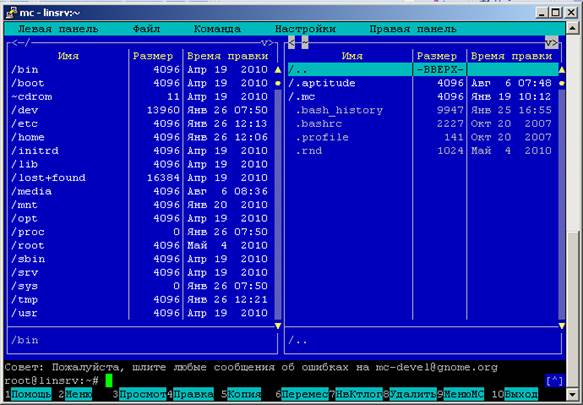This screenshot has width=583, height=405.
Task: Click the right panel yellow scroll-up arrow
Action: pos(562,70)
